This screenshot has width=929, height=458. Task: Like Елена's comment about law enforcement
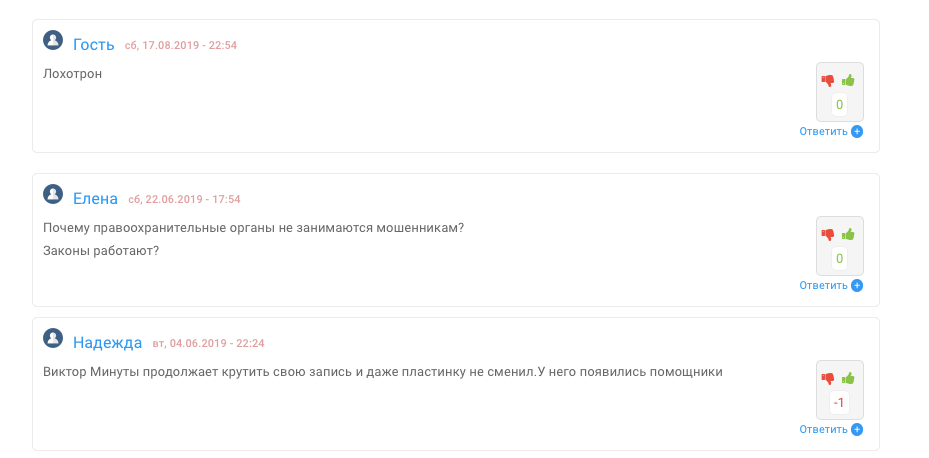[x=849, y=234]
